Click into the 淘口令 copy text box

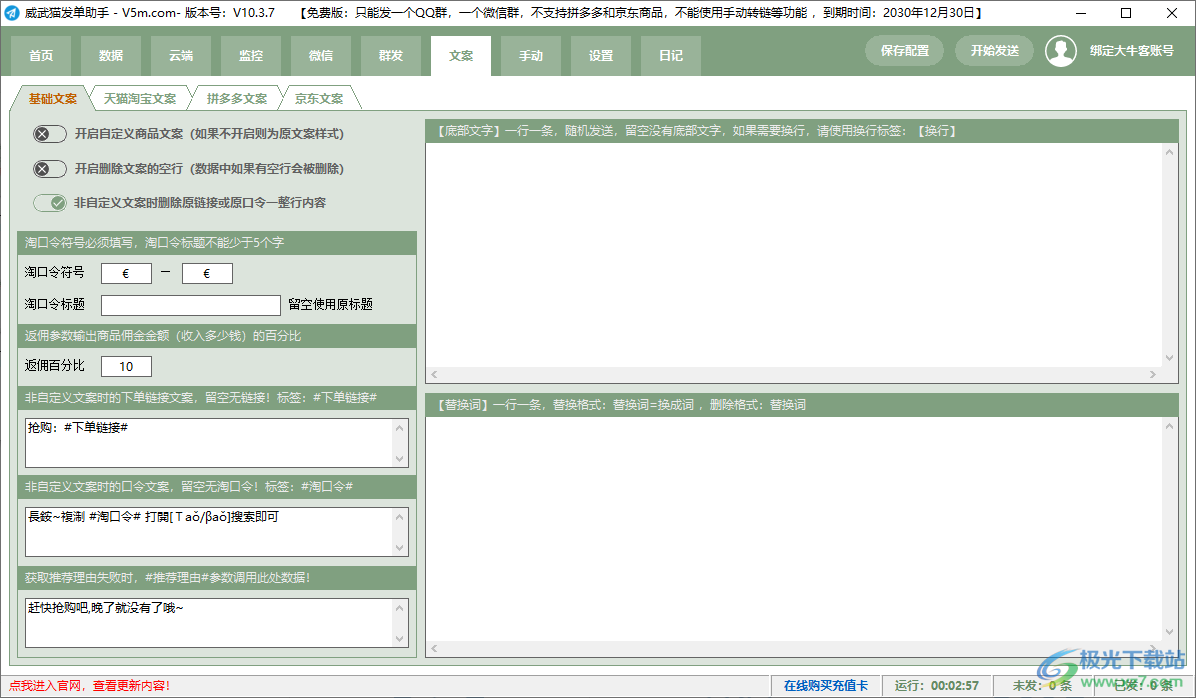tap(209, 532)
